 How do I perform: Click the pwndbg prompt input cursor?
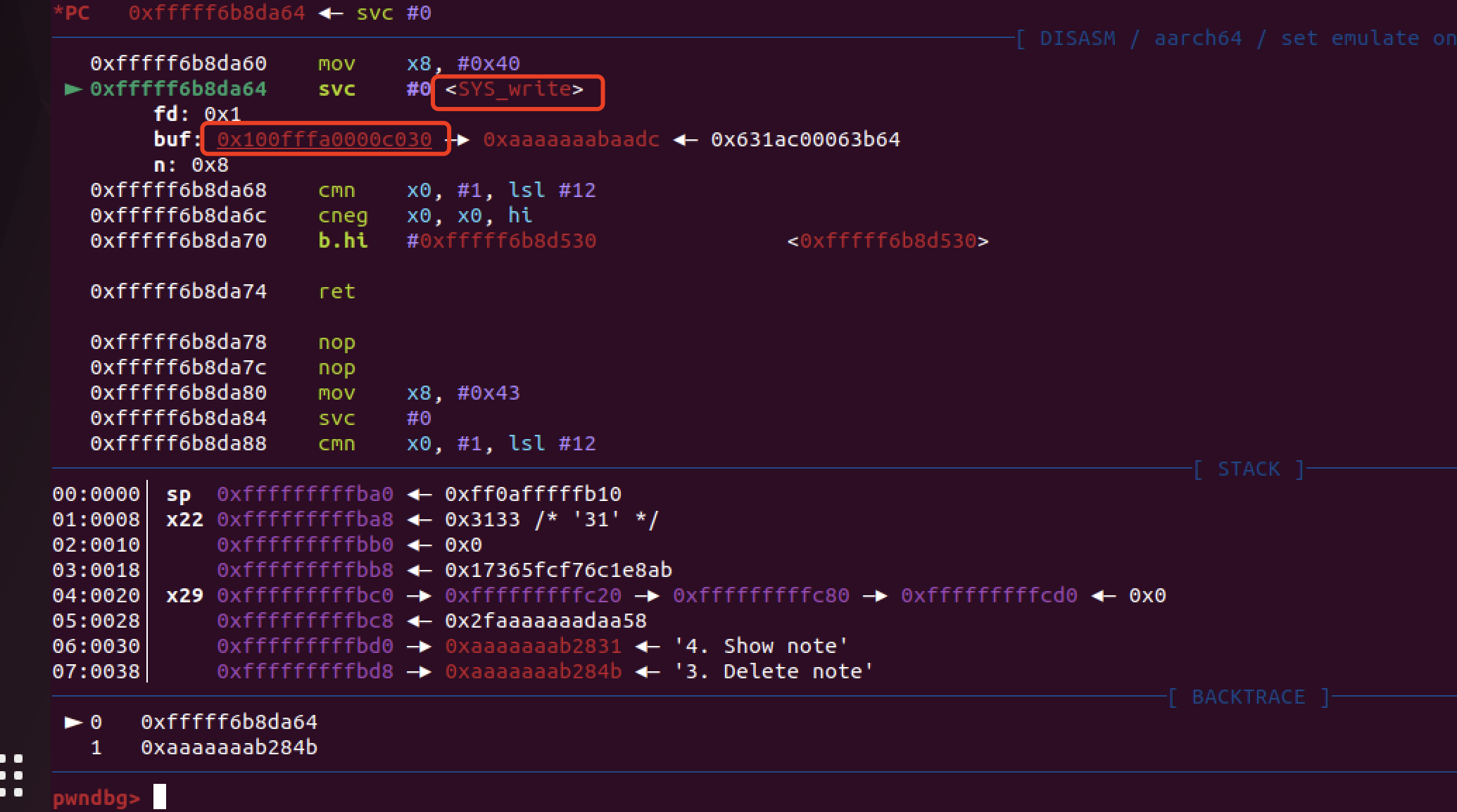160,797
